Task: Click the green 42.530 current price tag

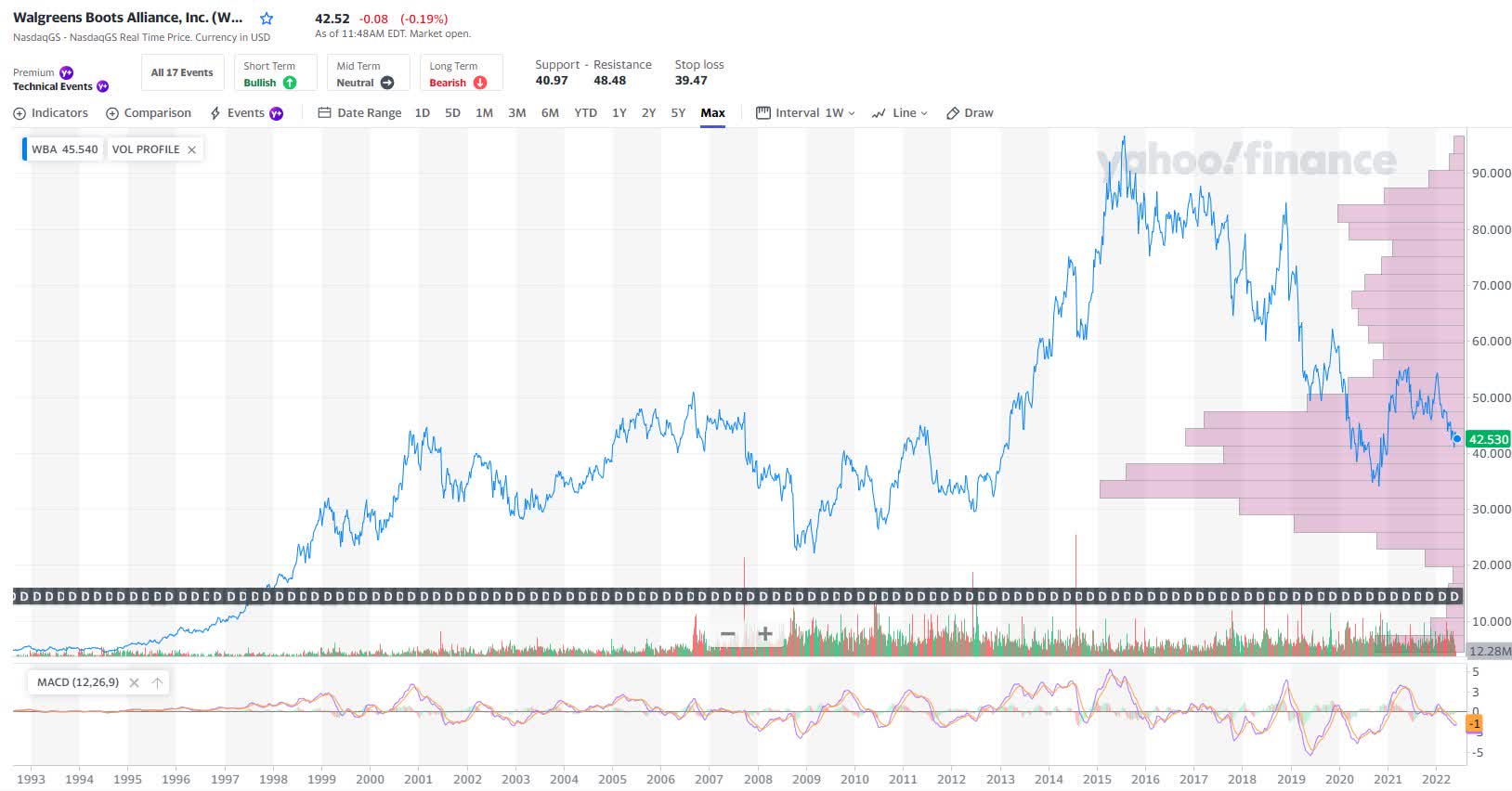Action: (x=1489, y=439)
